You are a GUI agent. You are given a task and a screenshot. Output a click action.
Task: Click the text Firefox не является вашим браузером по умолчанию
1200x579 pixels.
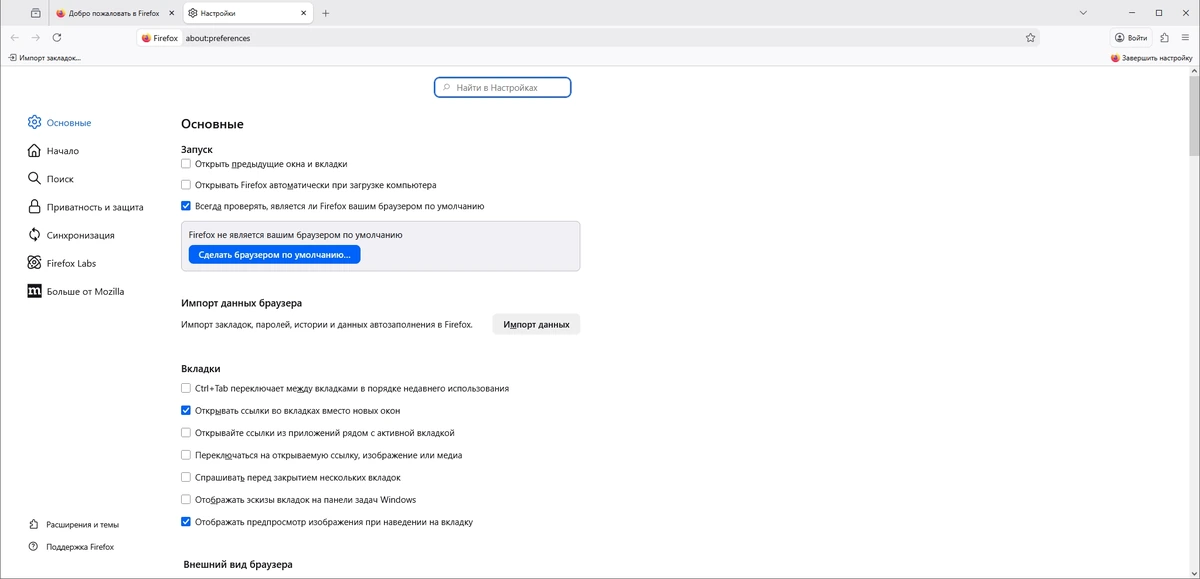point(295,234)
